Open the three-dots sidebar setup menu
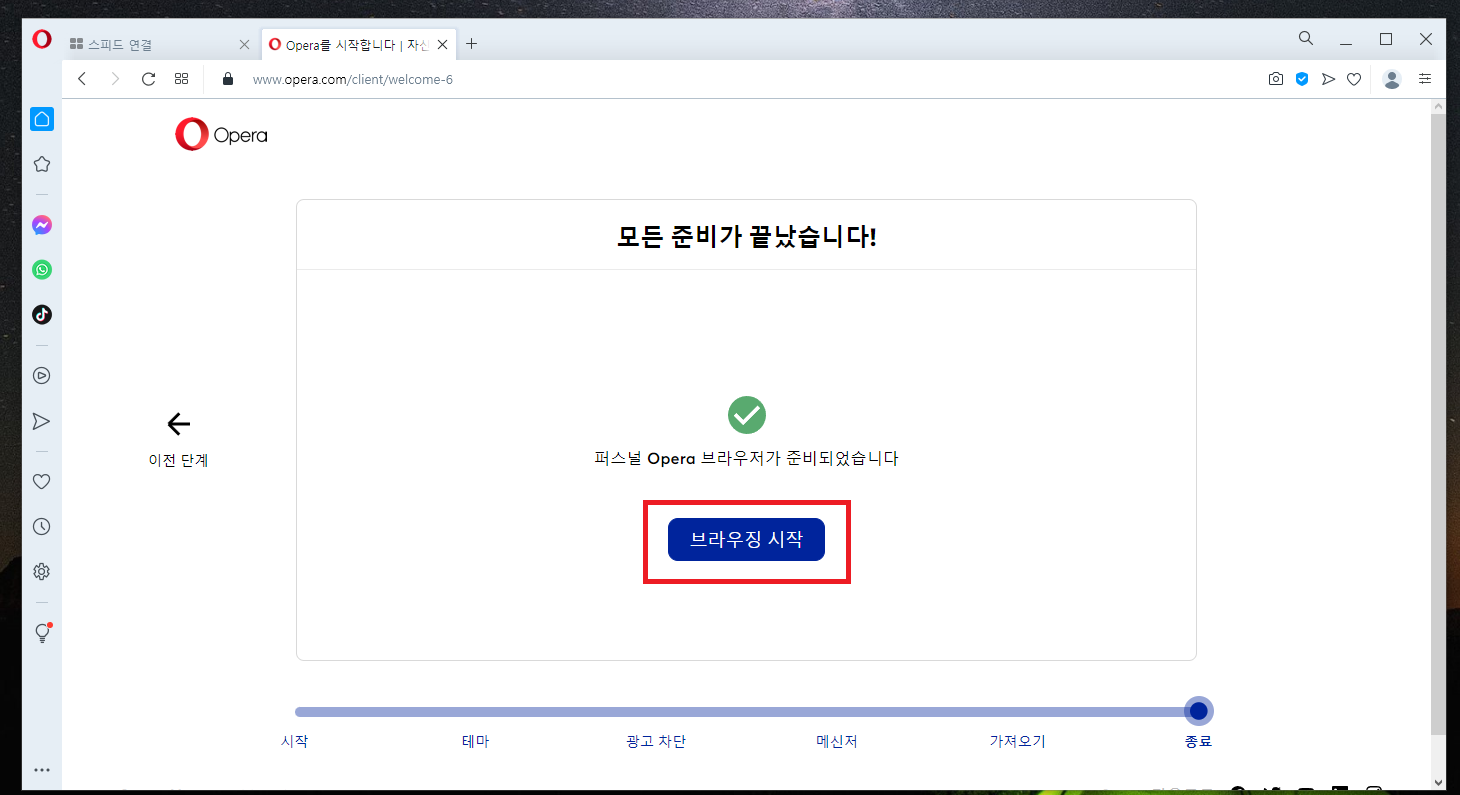 [42, 770]
